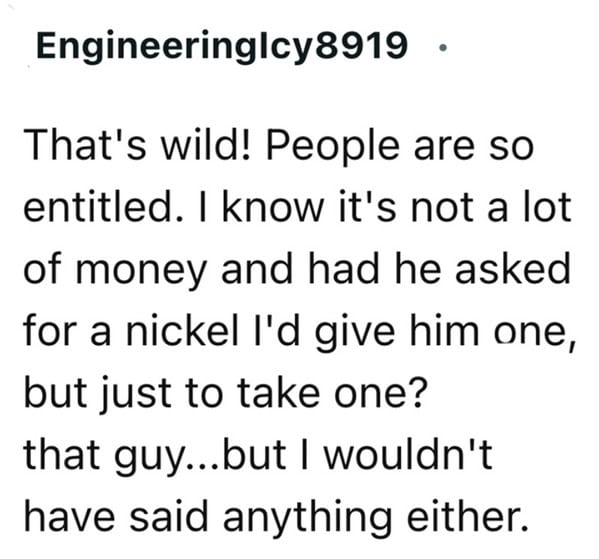
Task: Click the word "give" in the fourth line
Action: 355,332
